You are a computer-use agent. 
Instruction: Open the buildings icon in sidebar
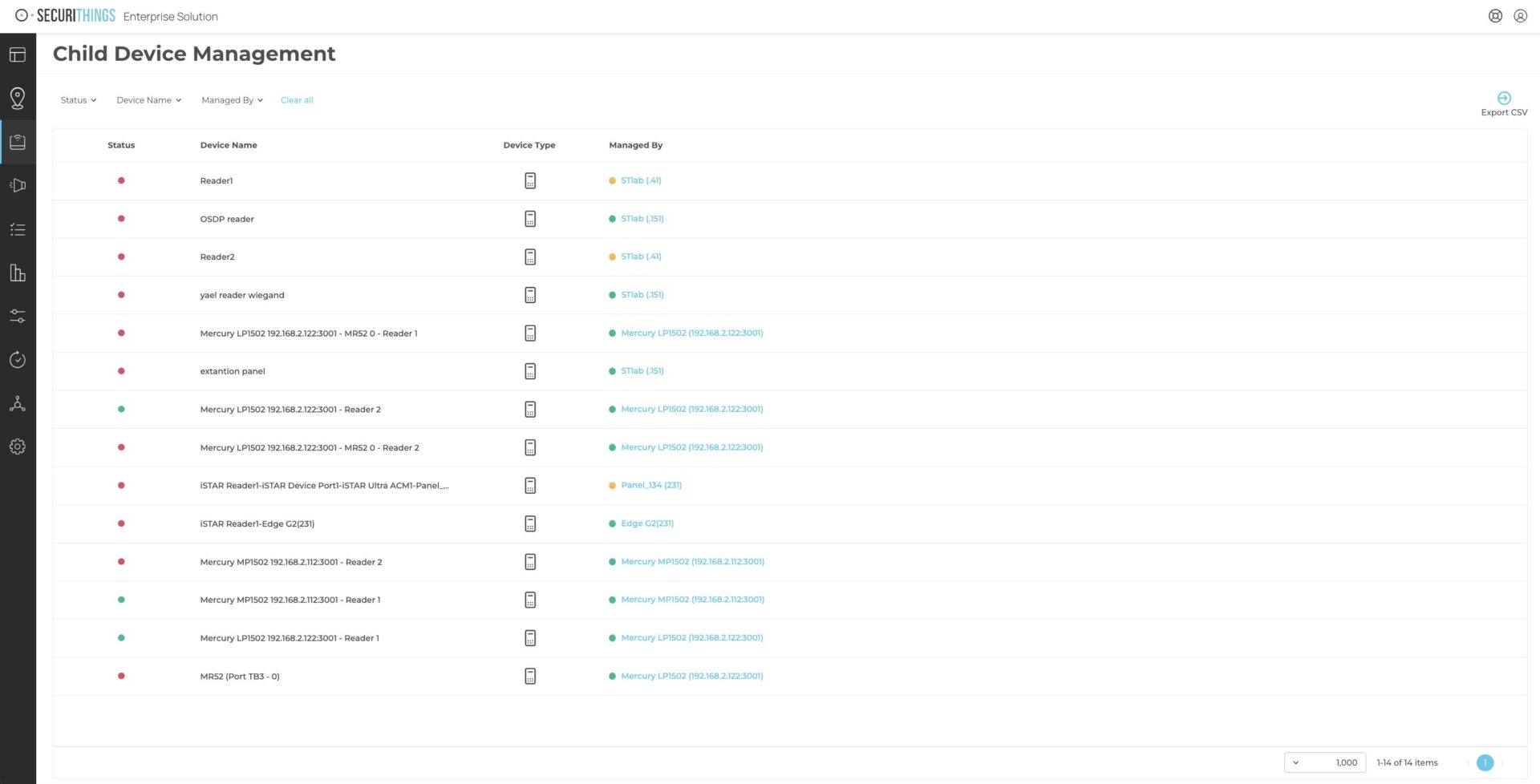click(x=18, y=273)
